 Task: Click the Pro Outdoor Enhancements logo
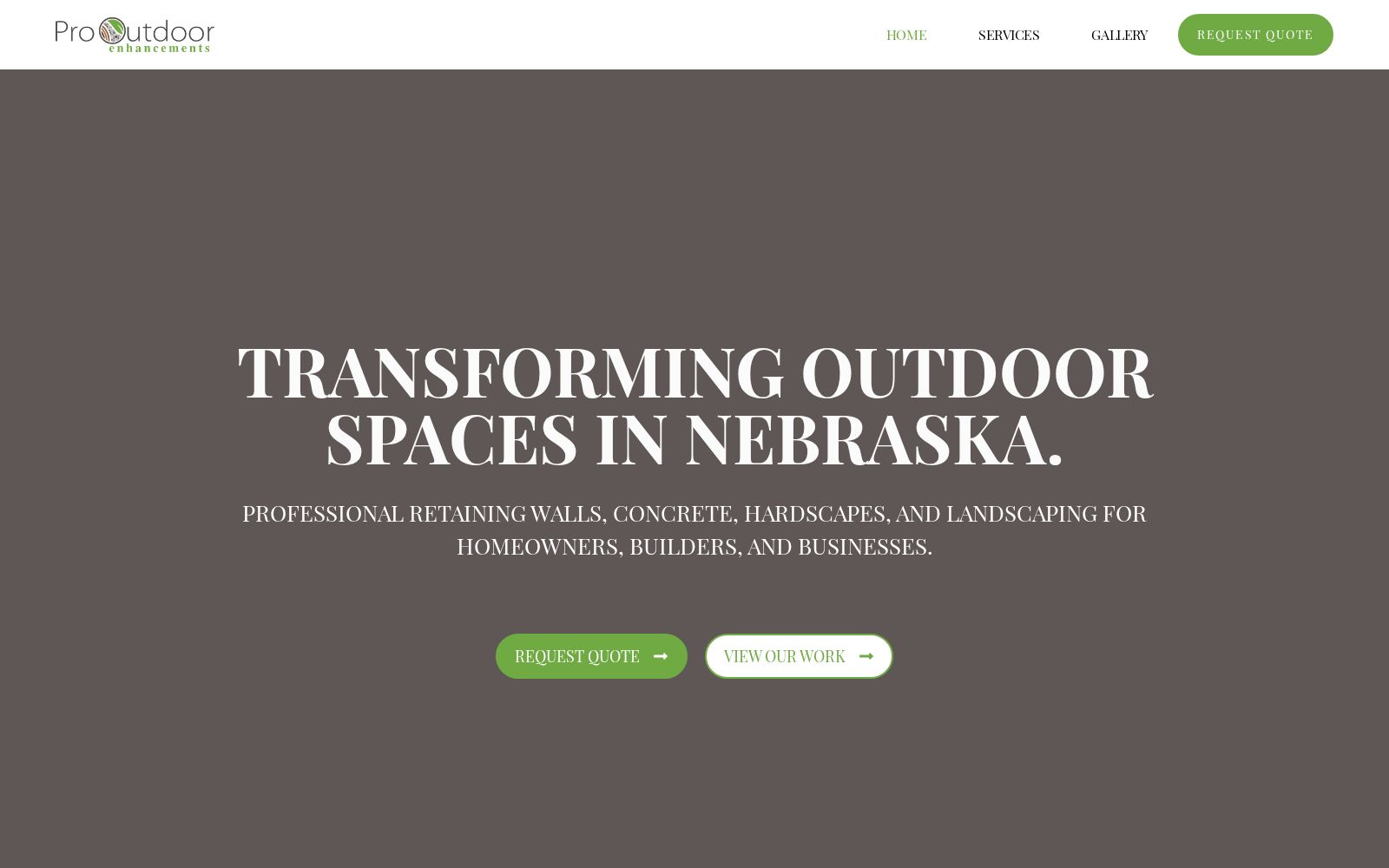click(x=135, y=35)
